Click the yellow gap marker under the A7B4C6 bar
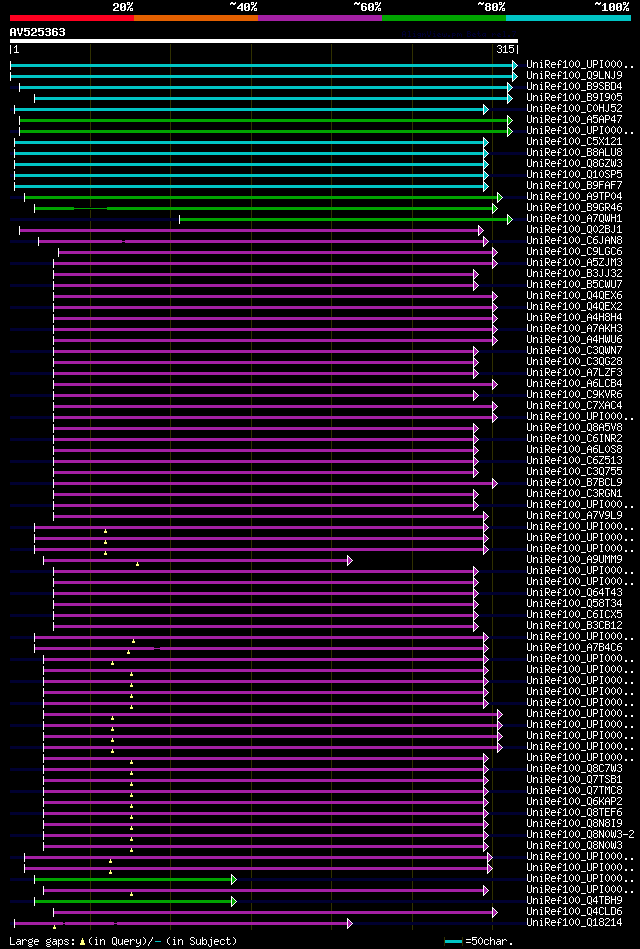Image resolution: width=640 pixels, height=949 pixels. [x=128, y=652]
